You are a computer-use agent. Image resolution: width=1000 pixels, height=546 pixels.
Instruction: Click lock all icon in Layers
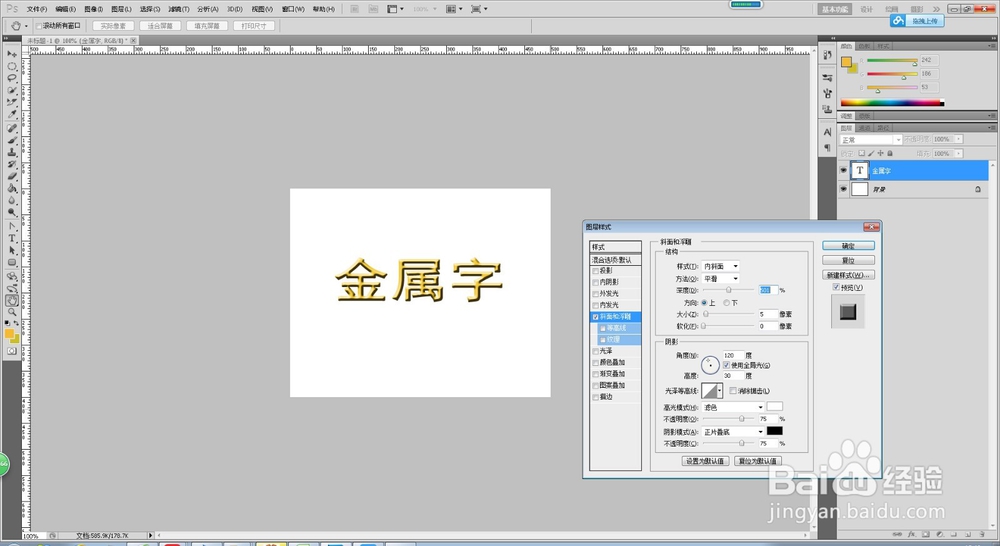point(890,153)
